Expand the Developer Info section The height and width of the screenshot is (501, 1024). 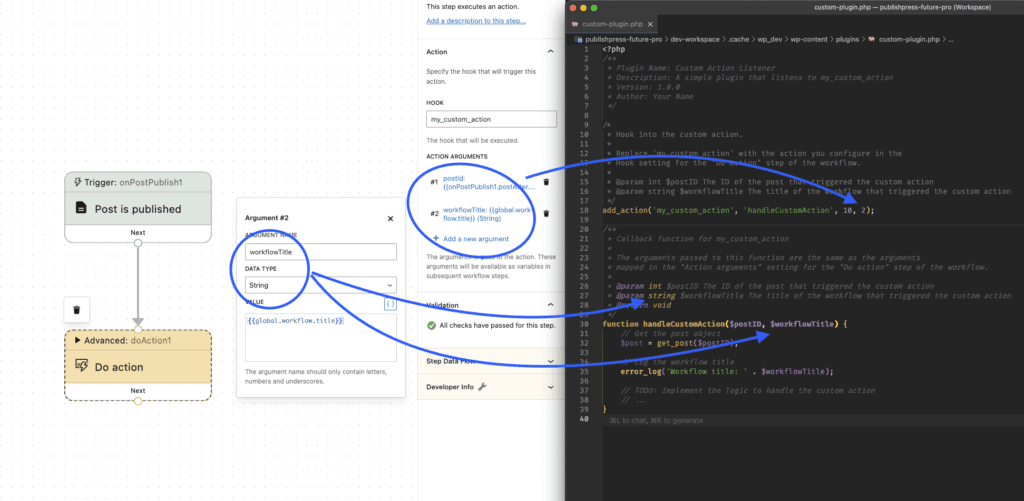click(549, 386)
